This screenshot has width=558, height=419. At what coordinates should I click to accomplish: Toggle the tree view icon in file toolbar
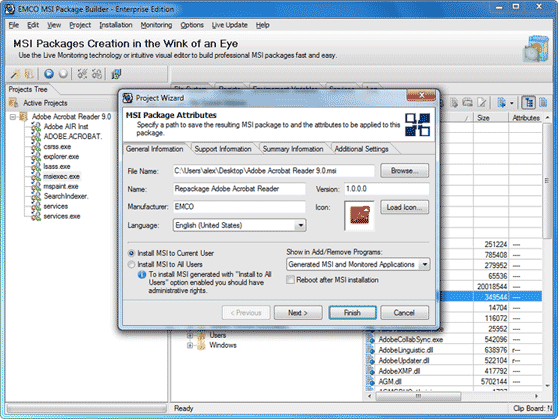[529, 103]
